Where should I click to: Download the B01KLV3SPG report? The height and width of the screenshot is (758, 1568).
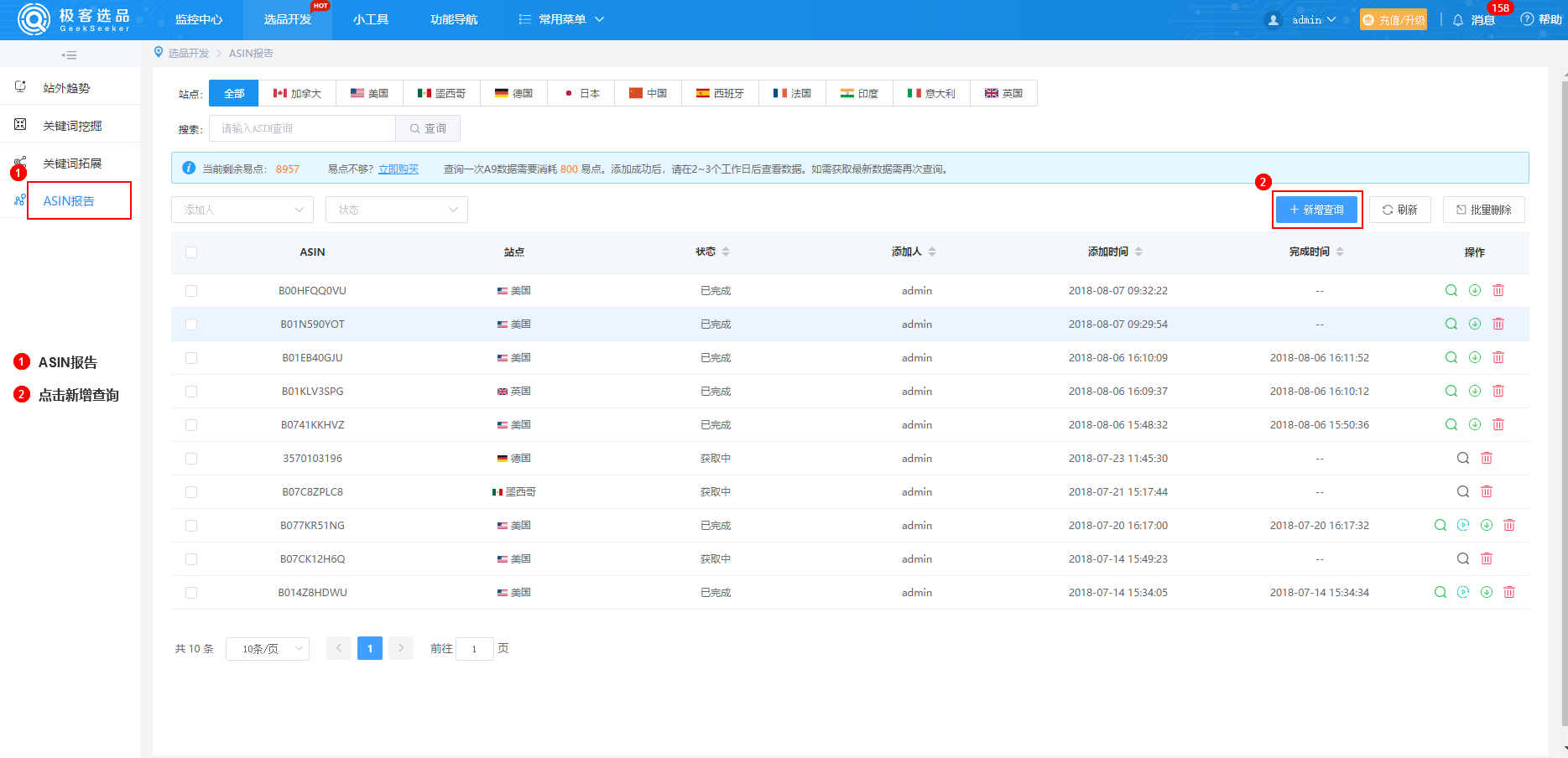pos(1475,391)
